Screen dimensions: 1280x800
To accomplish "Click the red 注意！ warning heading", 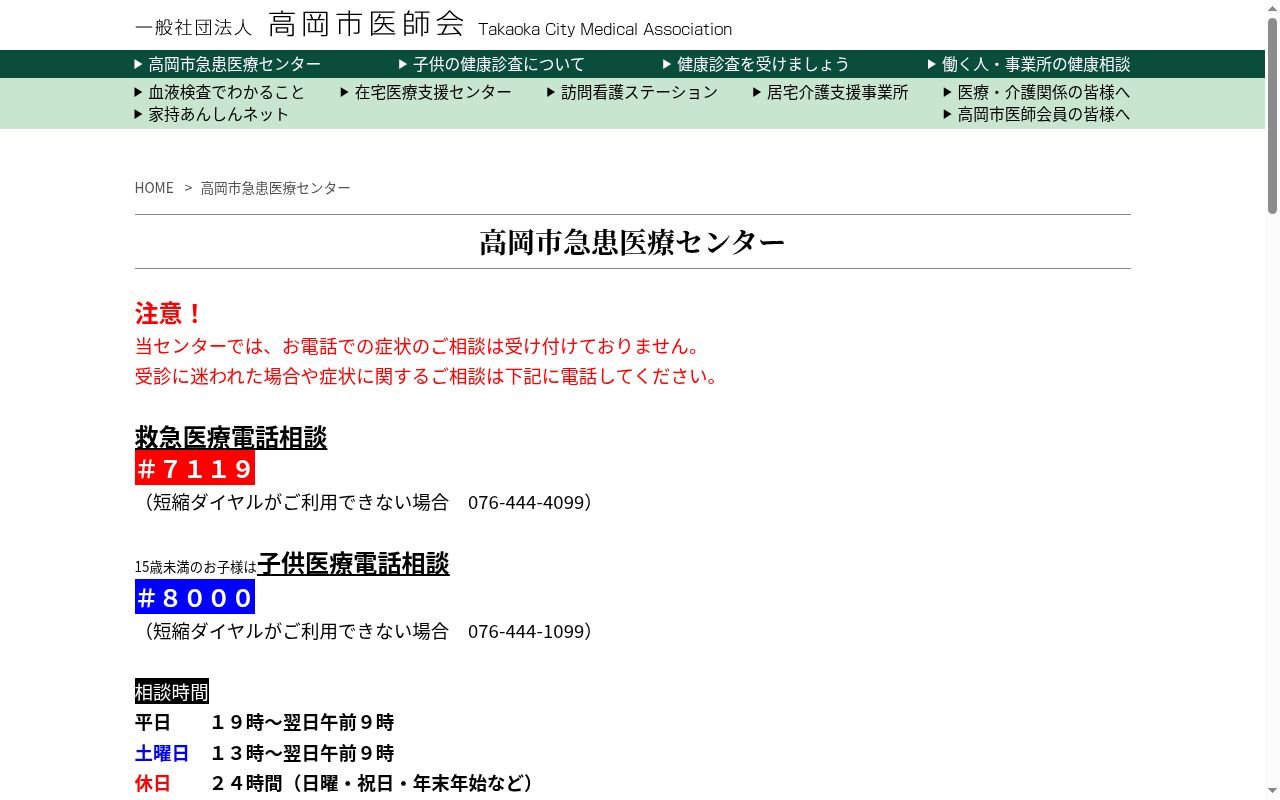I will pyautogui.click(x=170, y=313).
